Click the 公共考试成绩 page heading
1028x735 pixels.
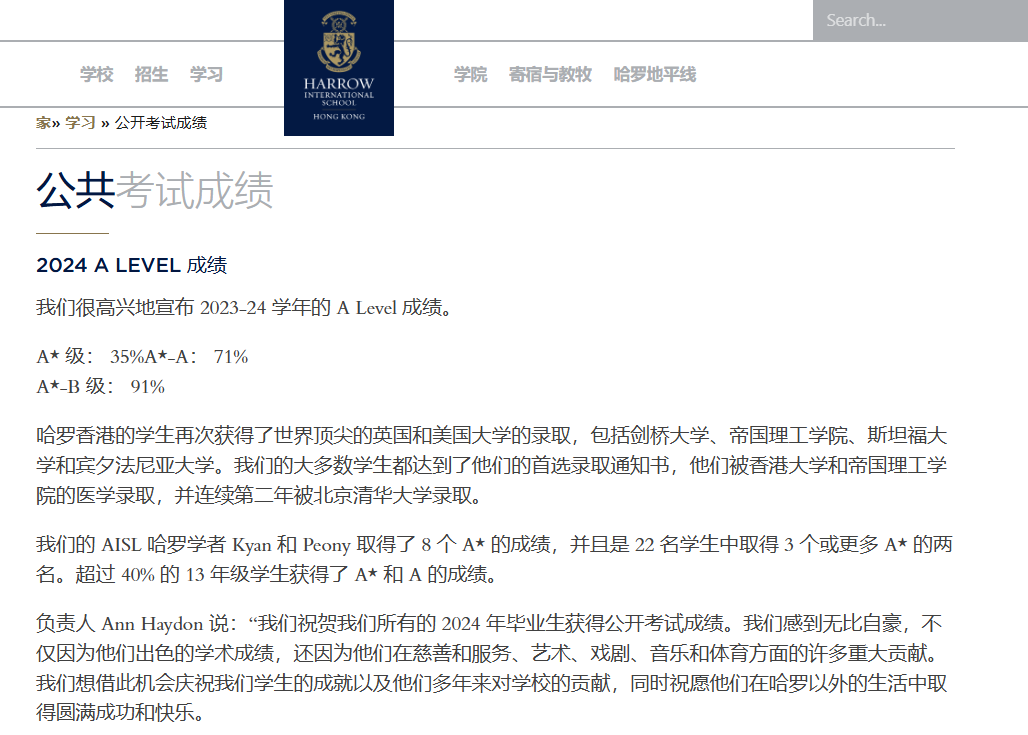155,190
